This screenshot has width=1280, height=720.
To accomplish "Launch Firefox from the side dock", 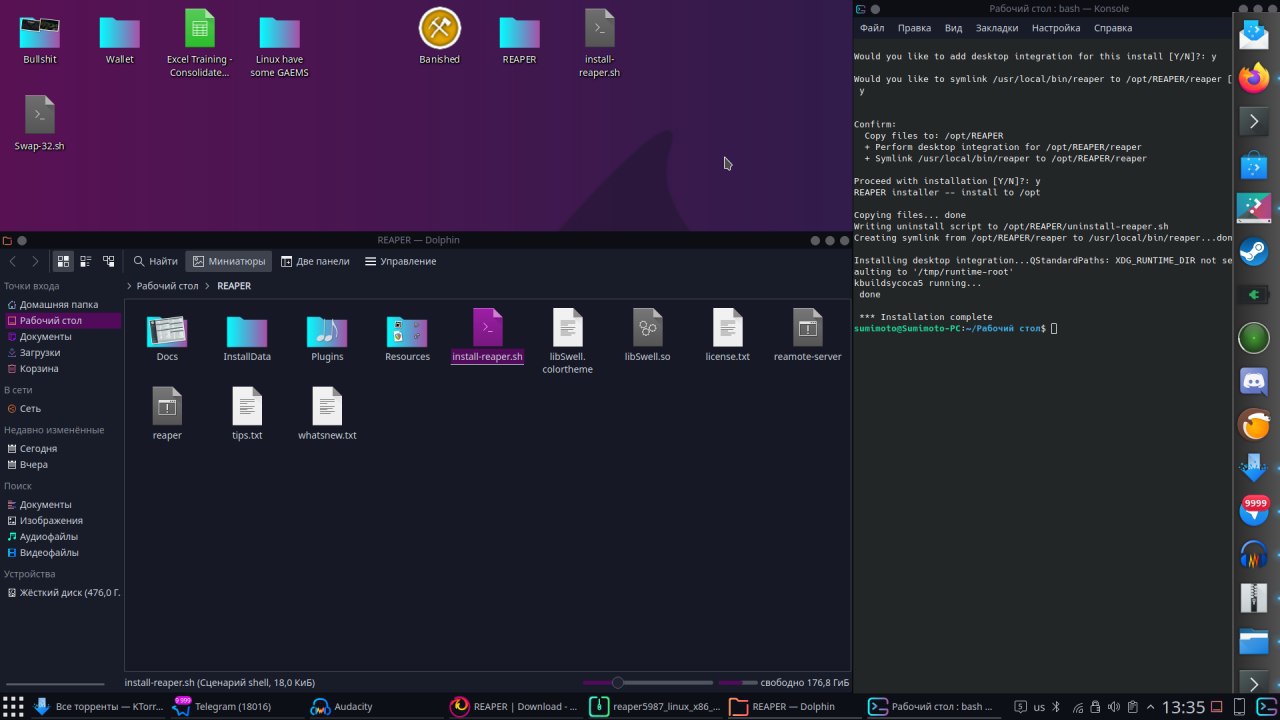I will (1254, 78).
